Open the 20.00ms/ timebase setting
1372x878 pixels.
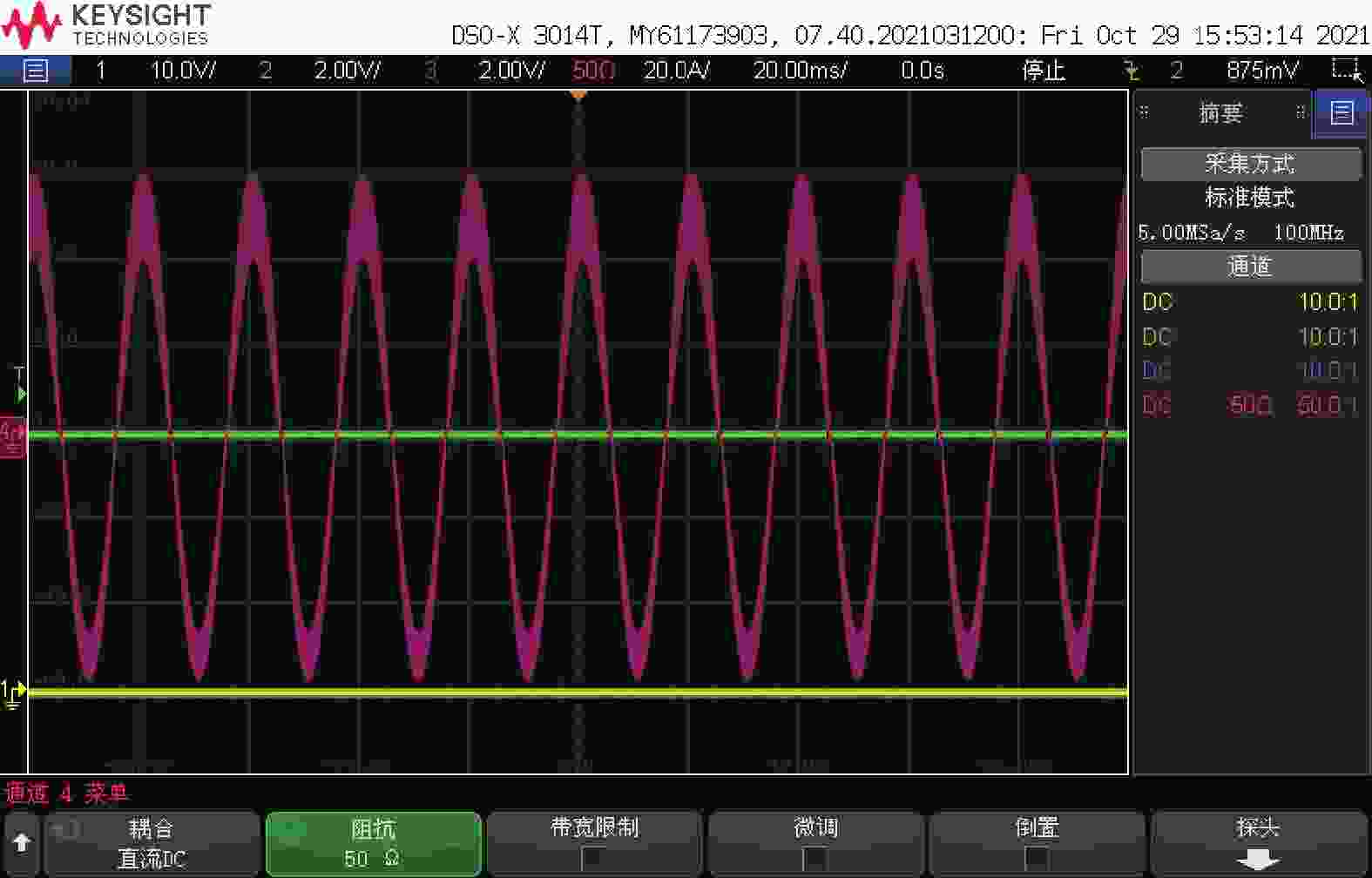(x=800, y=71)
